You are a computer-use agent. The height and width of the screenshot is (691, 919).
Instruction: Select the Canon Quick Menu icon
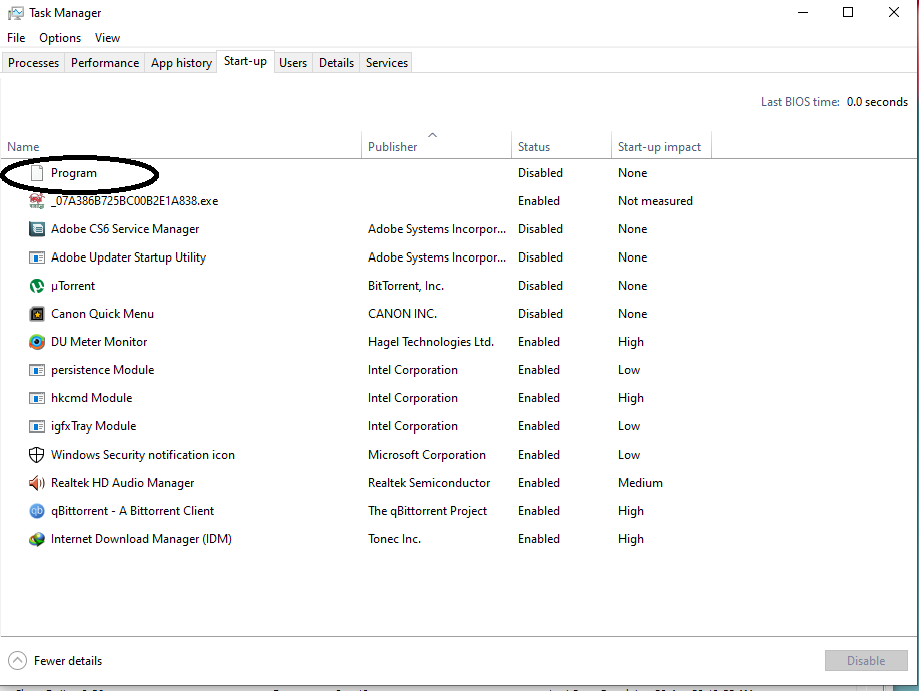coord(37,314)
